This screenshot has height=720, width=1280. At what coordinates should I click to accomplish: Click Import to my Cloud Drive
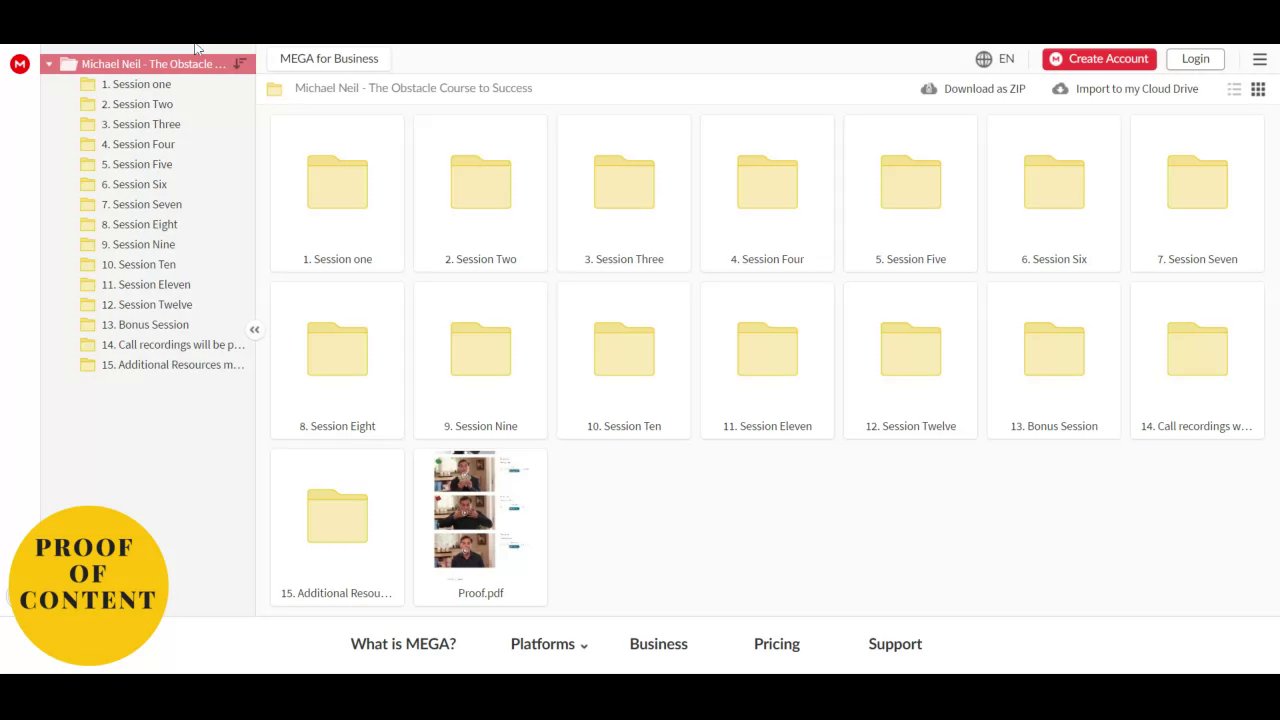pos(1125,89)
